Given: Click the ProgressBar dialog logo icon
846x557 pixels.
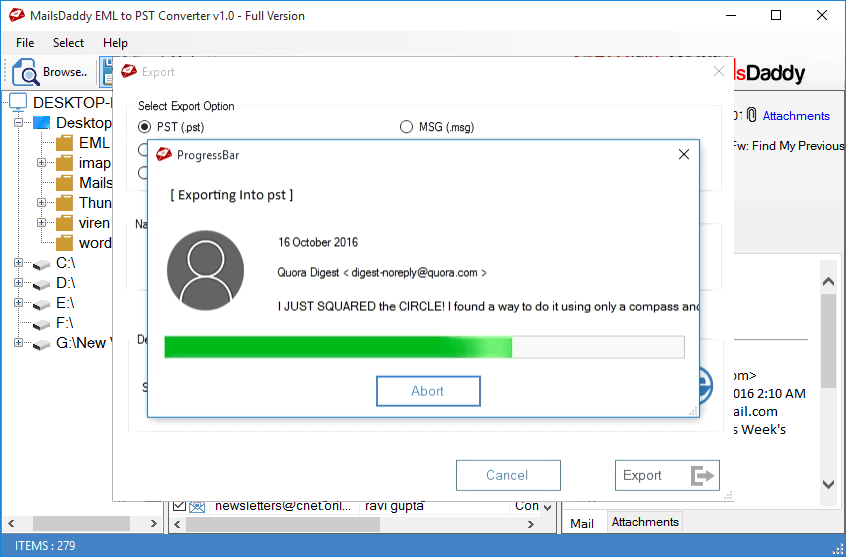Looking at the screenshot, I should pyautogui.click(x=163, y=155).
